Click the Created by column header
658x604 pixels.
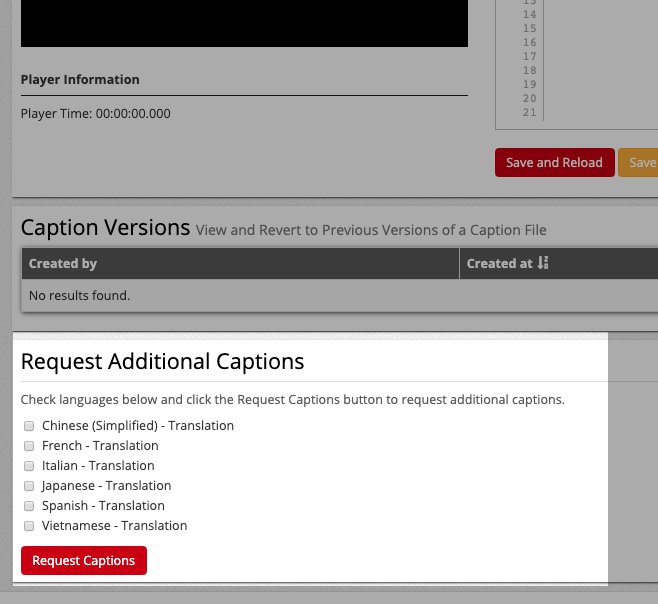[x=63, y=264]
